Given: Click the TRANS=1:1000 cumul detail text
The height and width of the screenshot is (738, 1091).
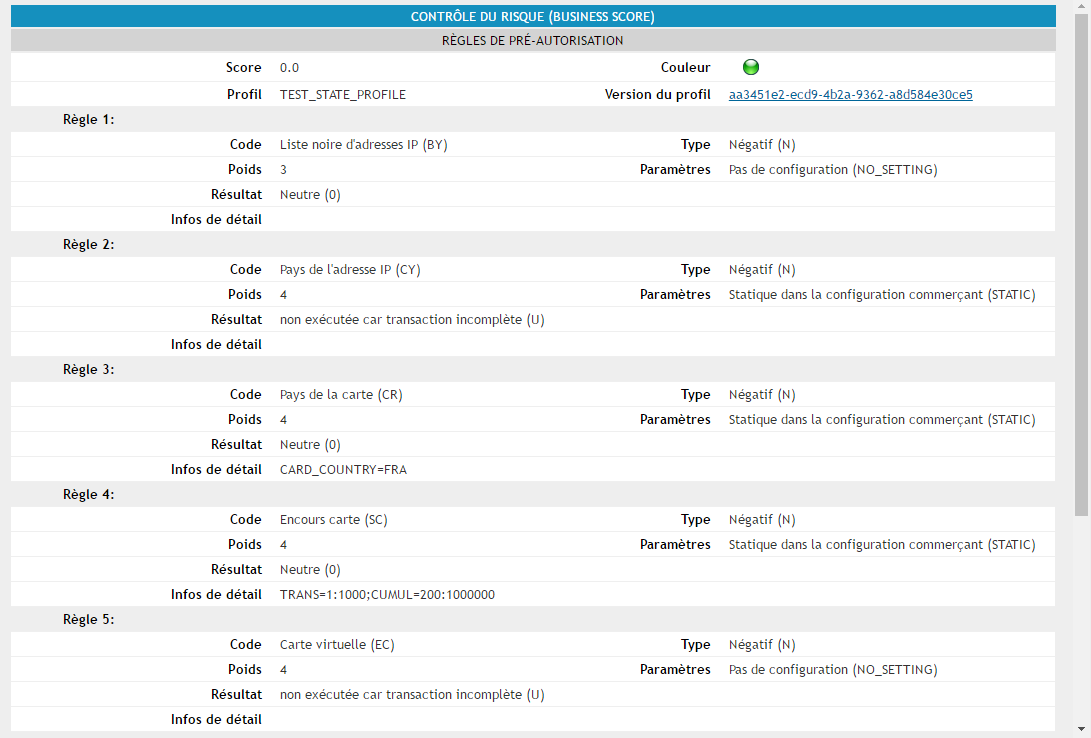Looking at the screenshot, I should (387, 595).
